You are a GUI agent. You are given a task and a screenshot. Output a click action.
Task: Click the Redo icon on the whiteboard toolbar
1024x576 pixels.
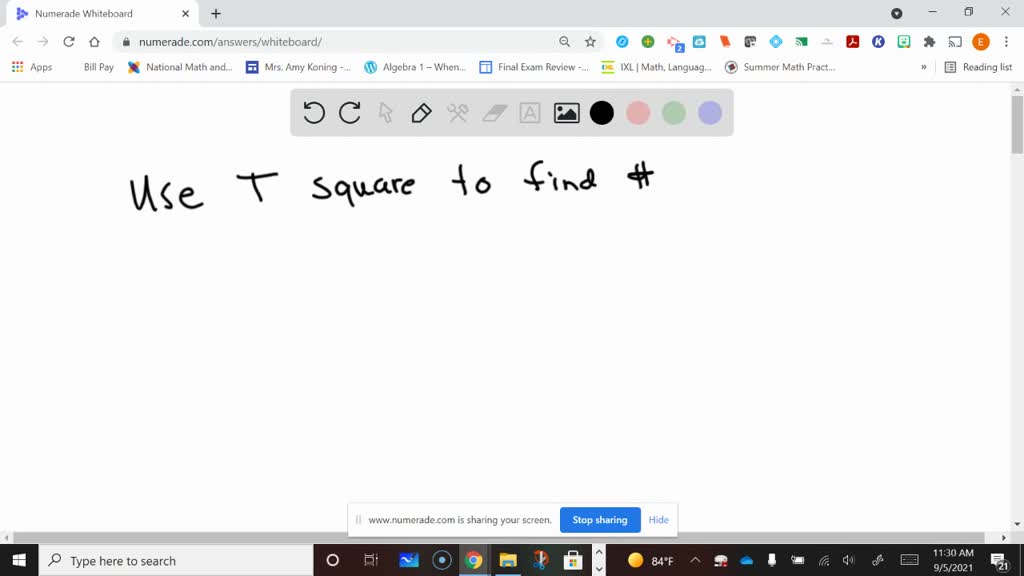349,113
